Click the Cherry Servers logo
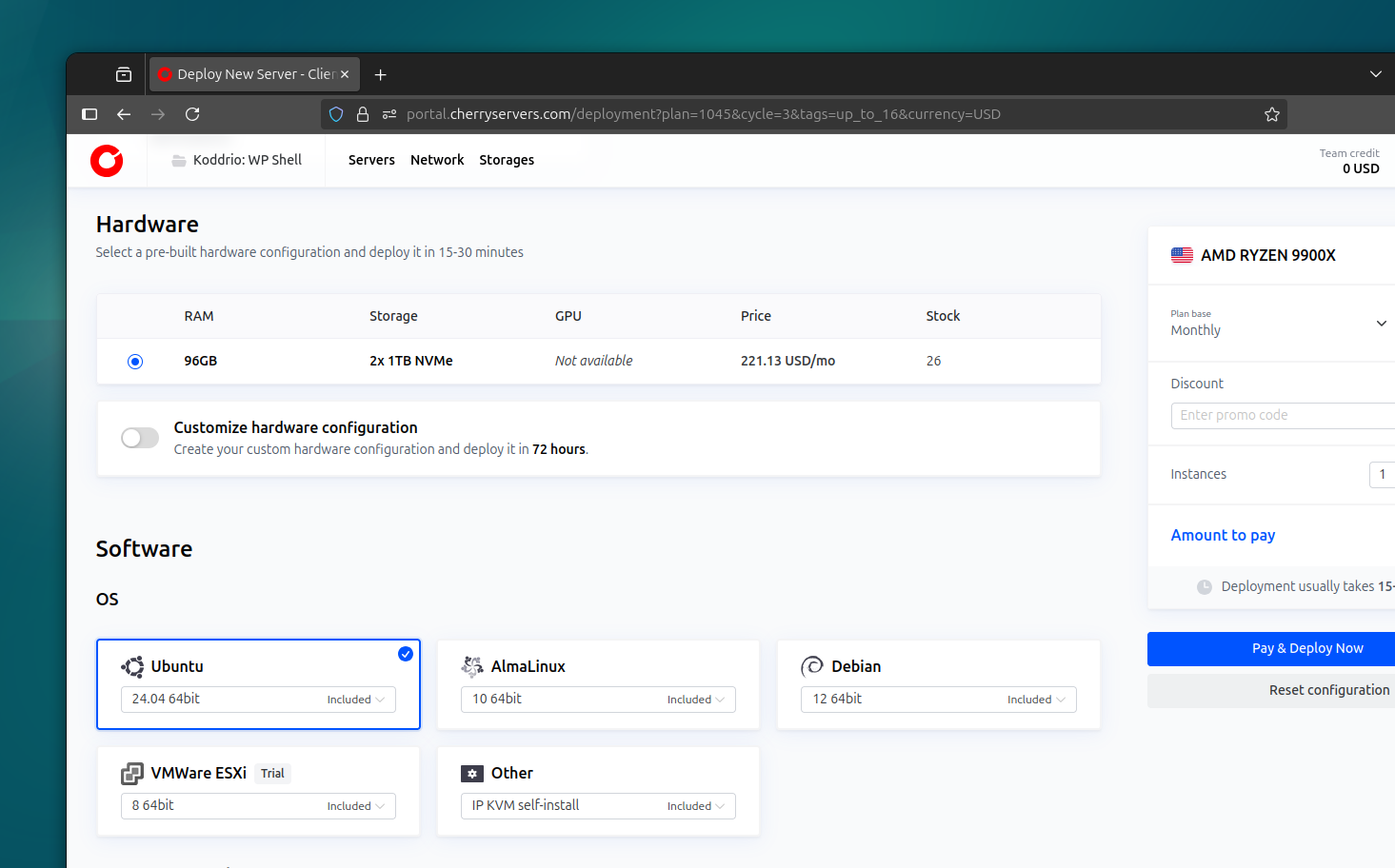The height and width of the screenshot is (868, 1395). [x=107, y=161]
